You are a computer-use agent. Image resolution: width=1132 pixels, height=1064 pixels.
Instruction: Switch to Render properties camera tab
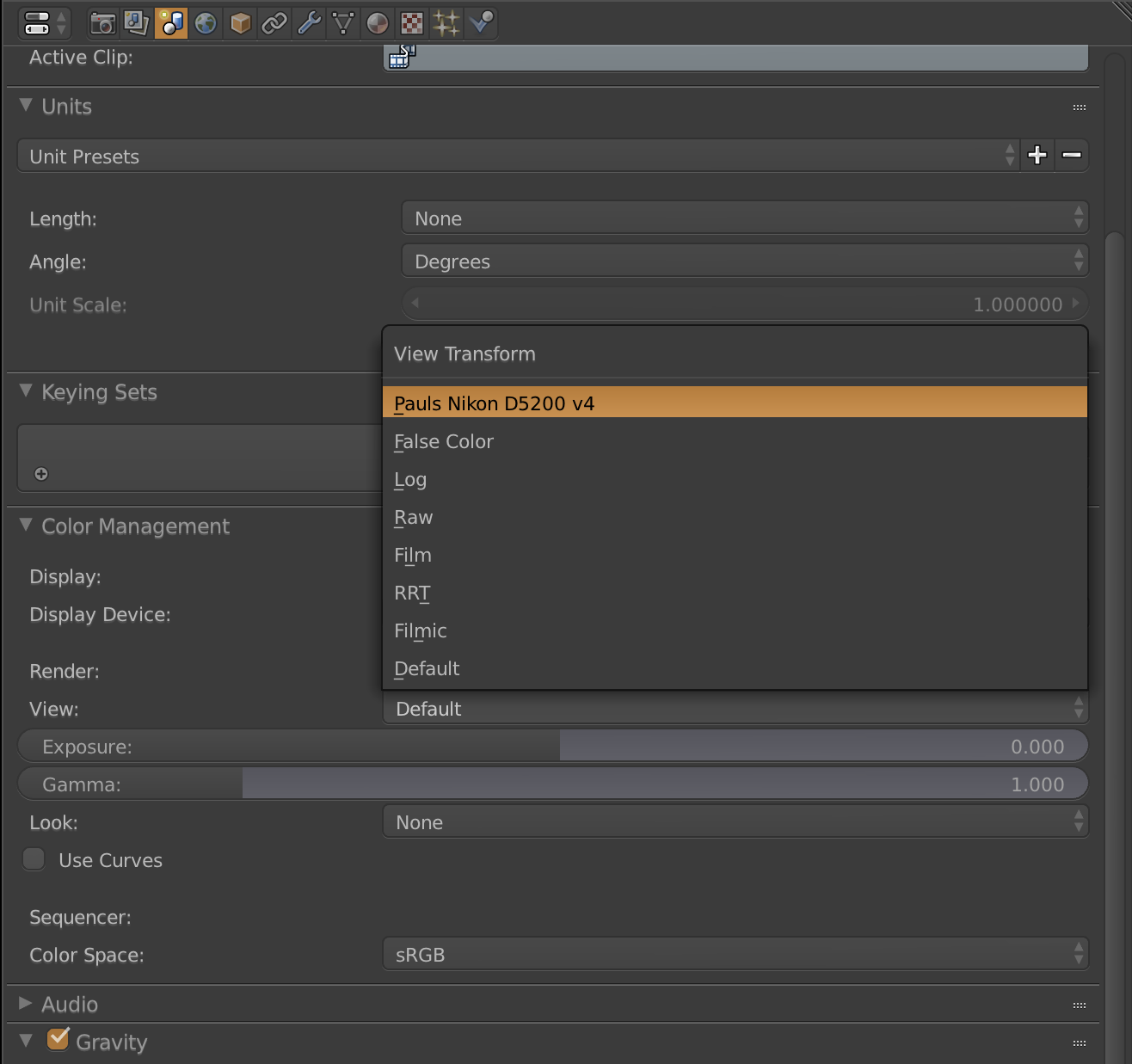click(x=102, y=23)
